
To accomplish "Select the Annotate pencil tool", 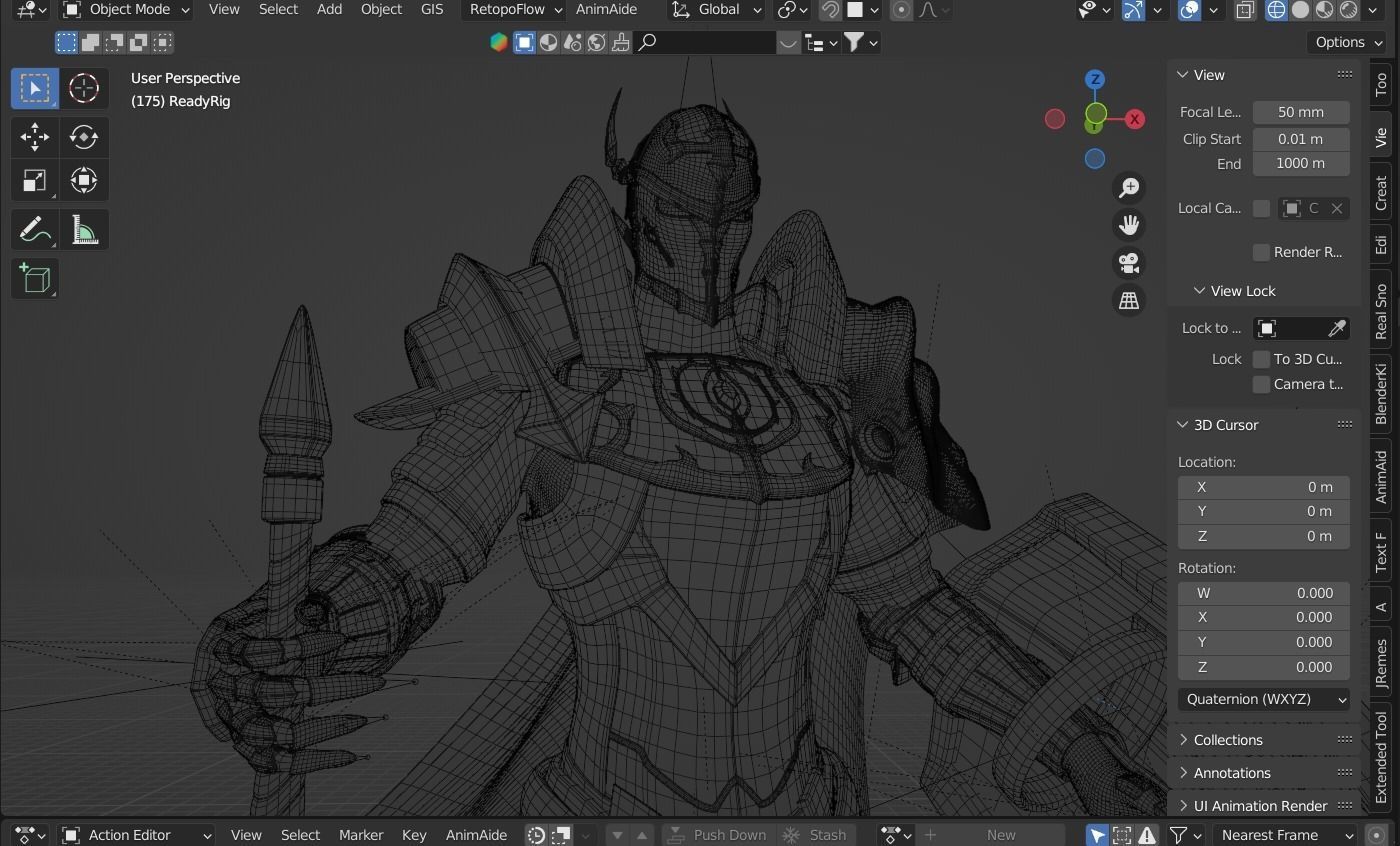I will (35, 230).
